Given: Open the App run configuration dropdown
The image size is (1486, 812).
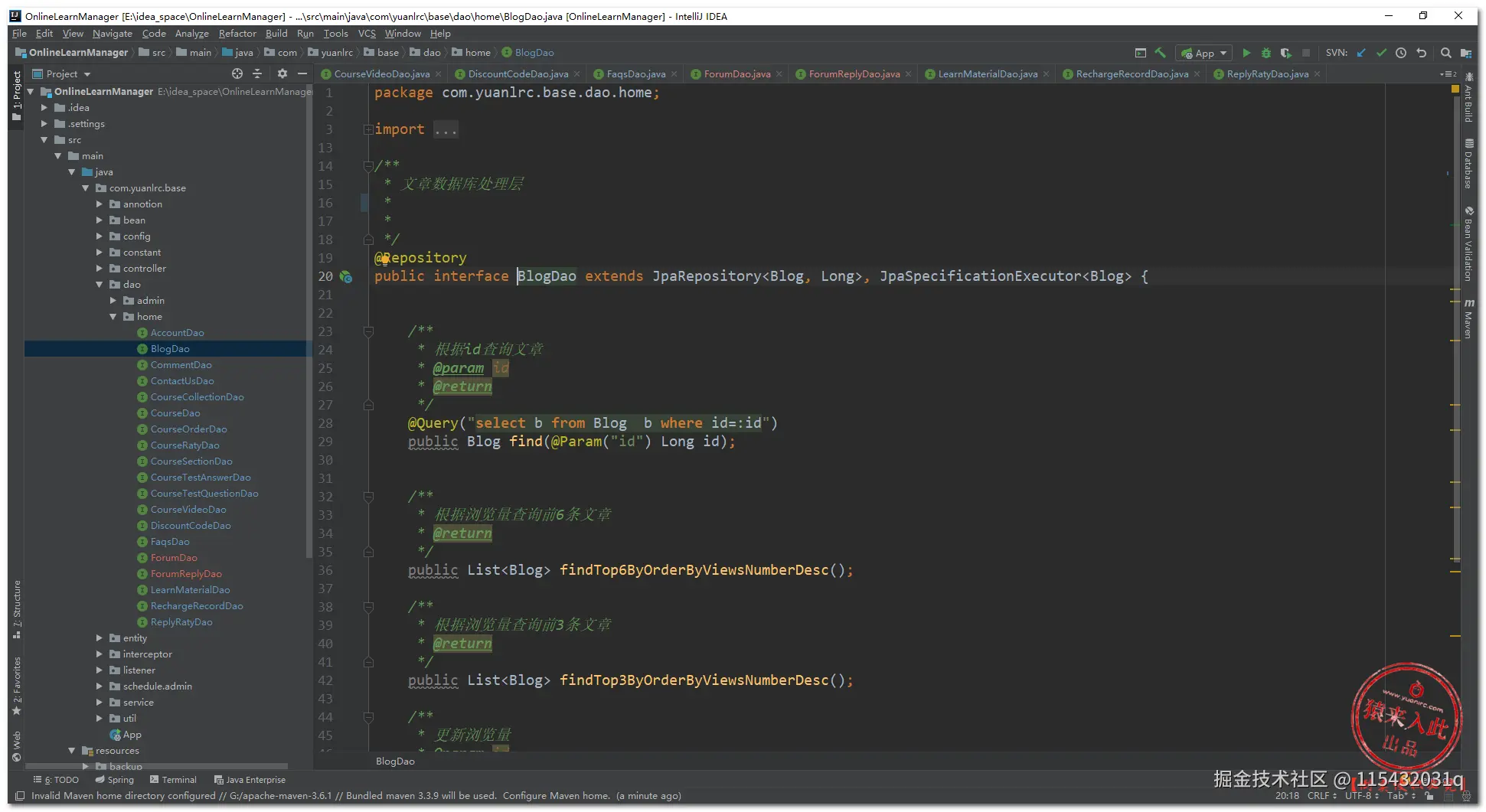Looking at the screenshot, I should pyautogui.click(x=1204, y=53).
